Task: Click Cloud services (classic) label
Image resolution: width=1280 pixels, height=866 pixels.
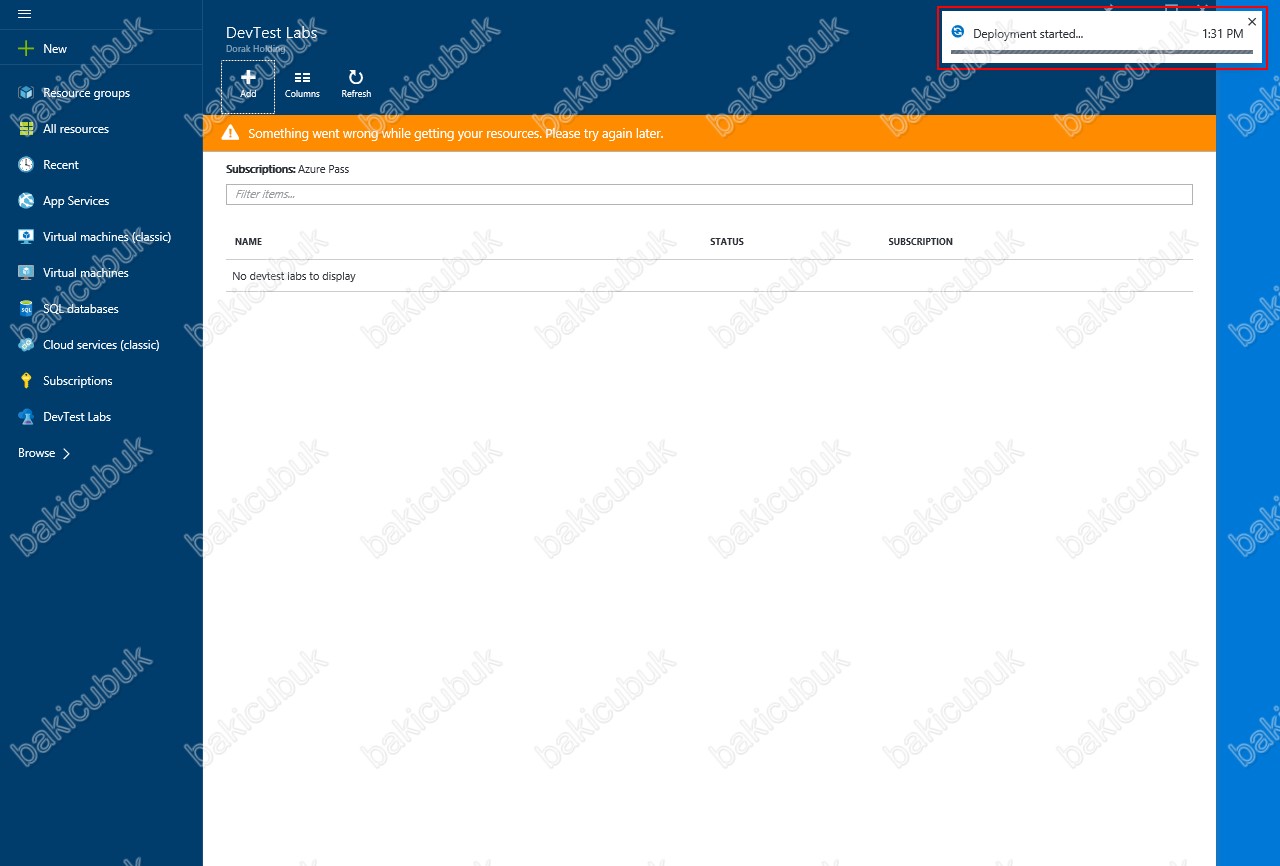Action: (x=101, y=345)
